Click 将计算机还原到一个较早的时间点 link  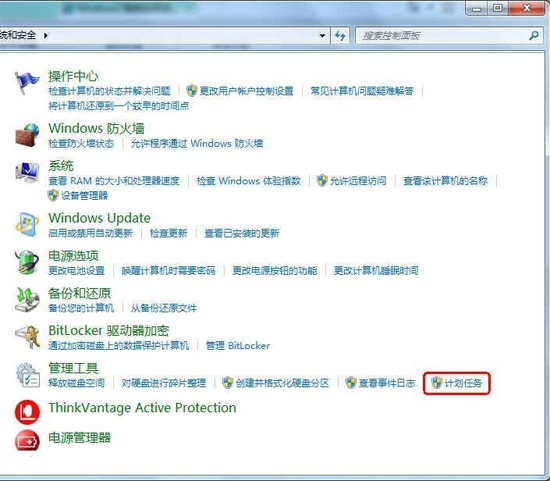(119, 106)
